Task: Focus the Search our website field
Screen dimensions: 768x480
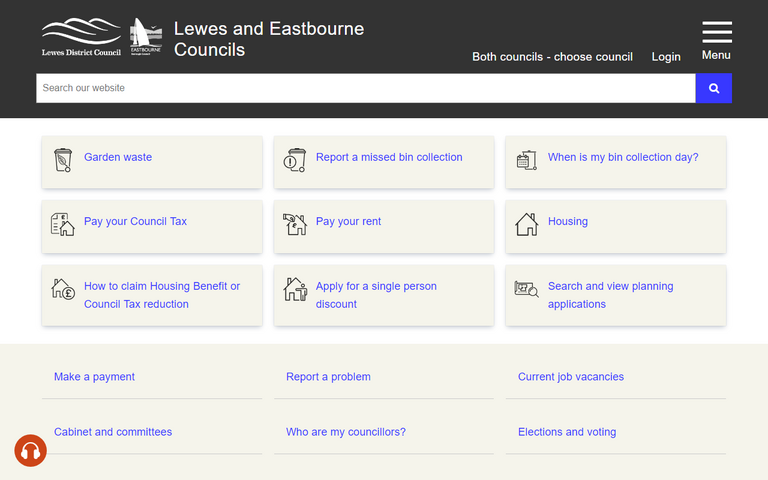Action: point(366,88)
